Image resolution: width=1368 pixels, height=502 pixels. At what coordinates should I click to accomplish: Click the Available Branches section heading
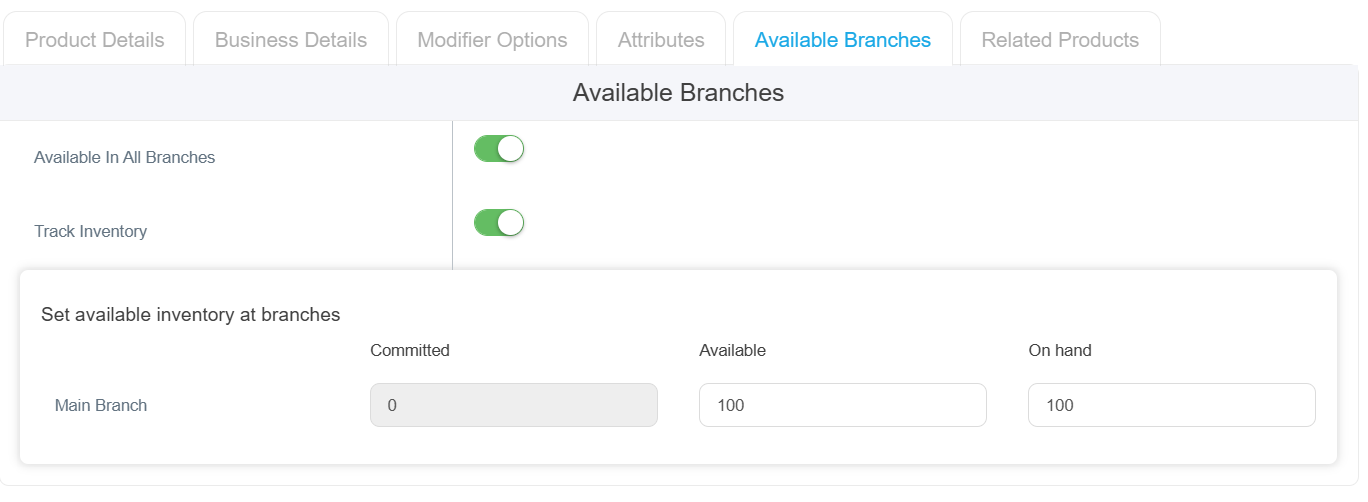click(678, 93)
